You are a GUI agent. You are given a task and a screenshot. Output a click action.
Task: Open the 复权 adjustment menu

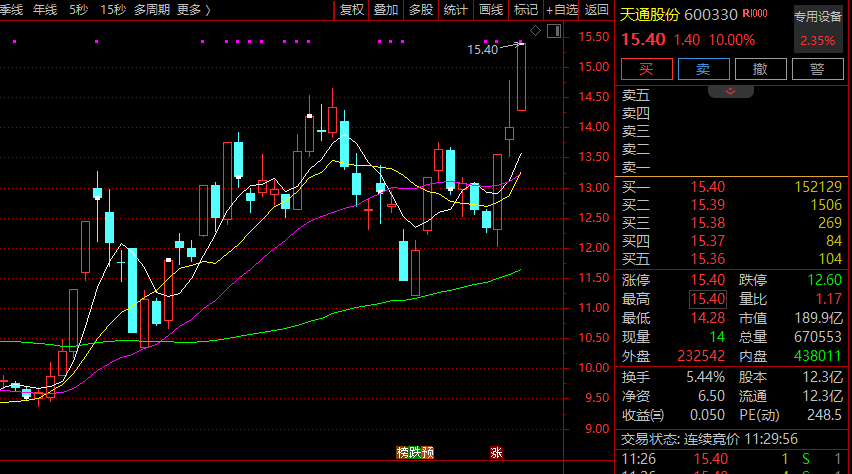click(352, 10)
